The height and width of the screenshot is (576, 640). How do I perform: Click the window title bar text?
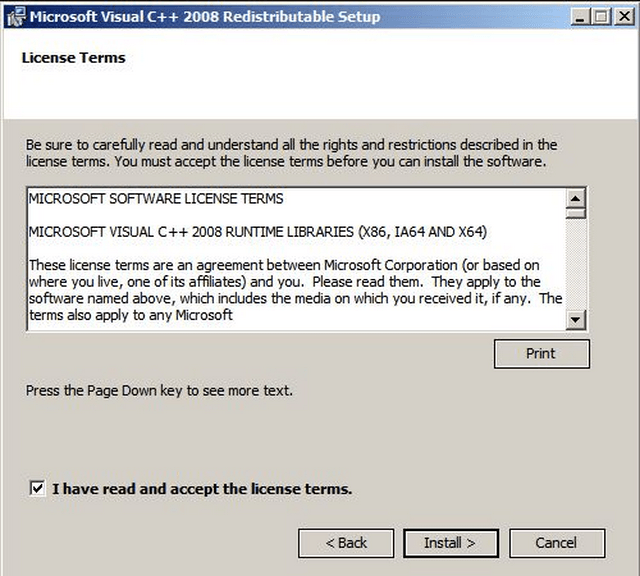pos(205,17)
